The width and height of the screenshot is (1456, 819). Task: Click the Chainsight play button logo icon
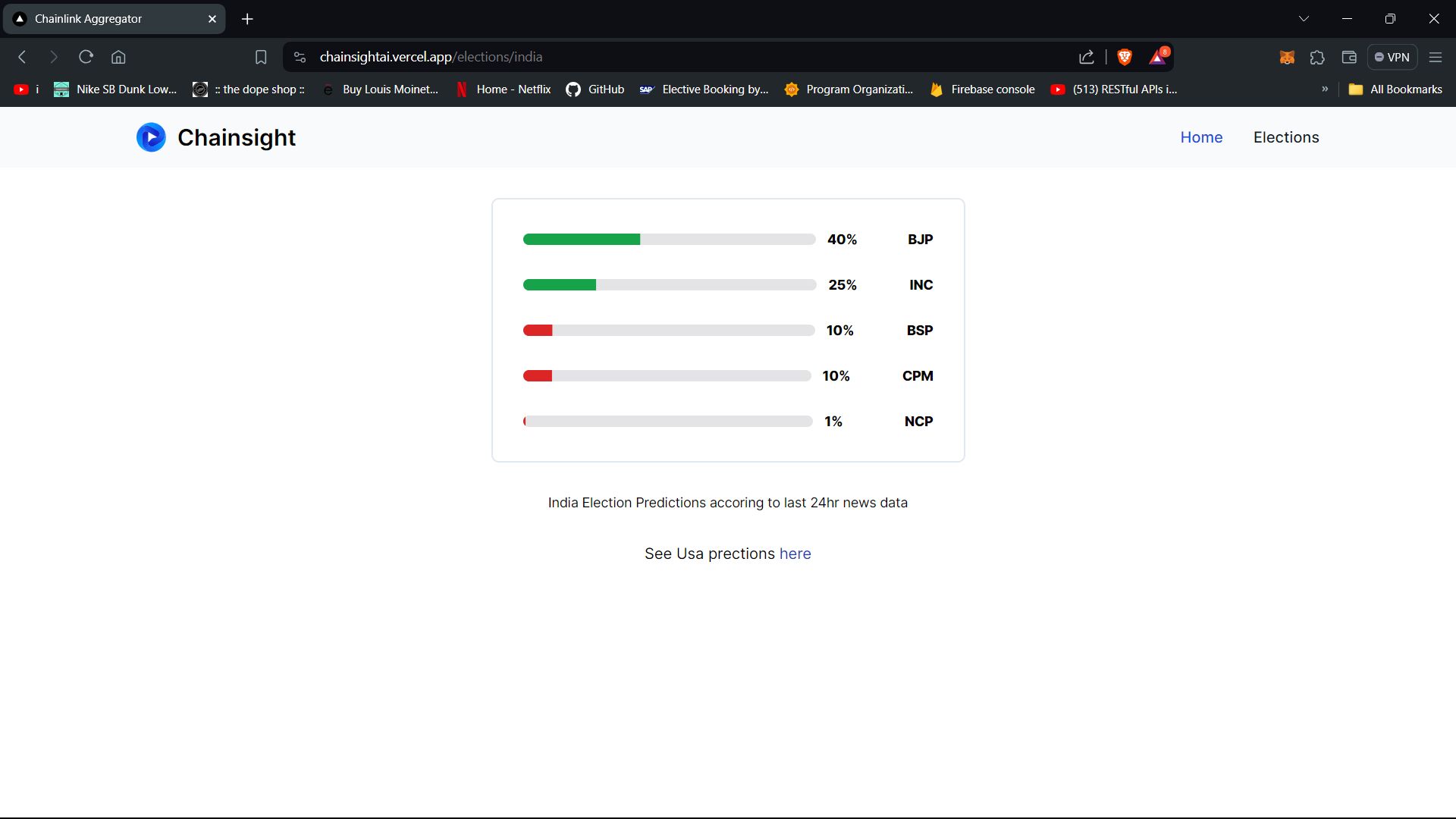(151, 137)
